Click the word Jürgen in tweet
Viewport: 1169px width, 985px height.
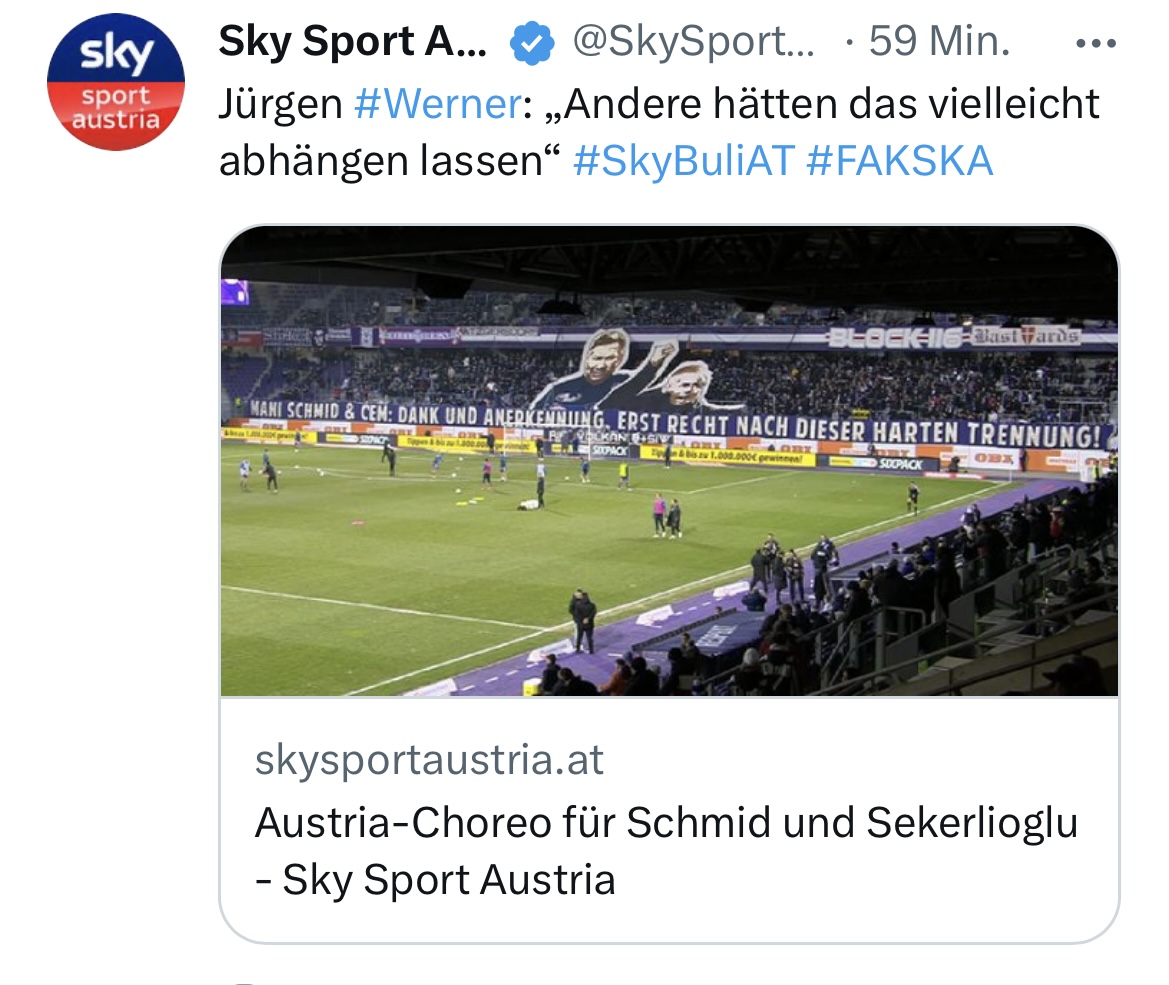(x=280, y=103)
